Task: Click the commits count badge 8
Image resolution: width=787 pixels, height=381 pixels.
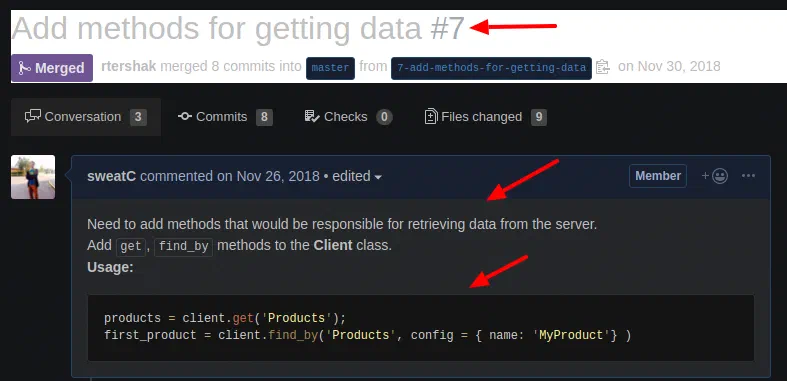Action: [264, 117]
